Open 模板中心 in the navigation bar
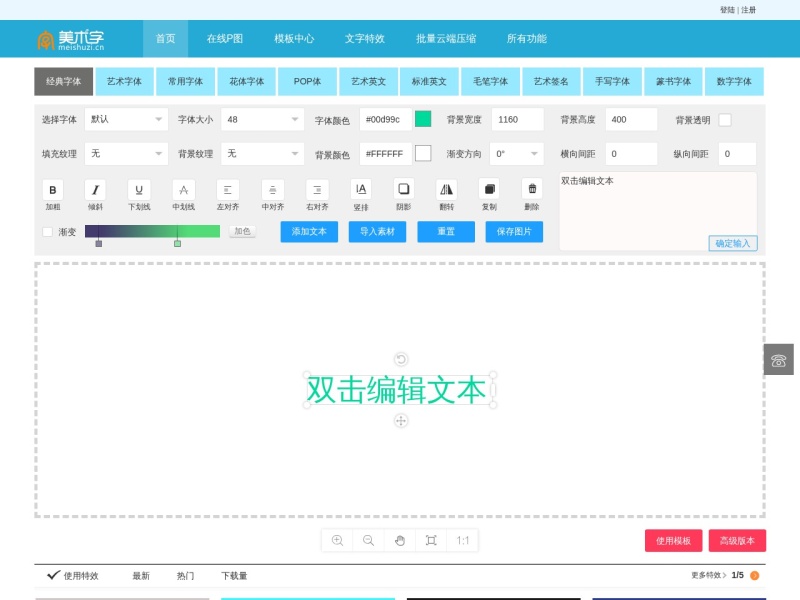Viewport: 800px width, 600px height. [x=294, y=39]
